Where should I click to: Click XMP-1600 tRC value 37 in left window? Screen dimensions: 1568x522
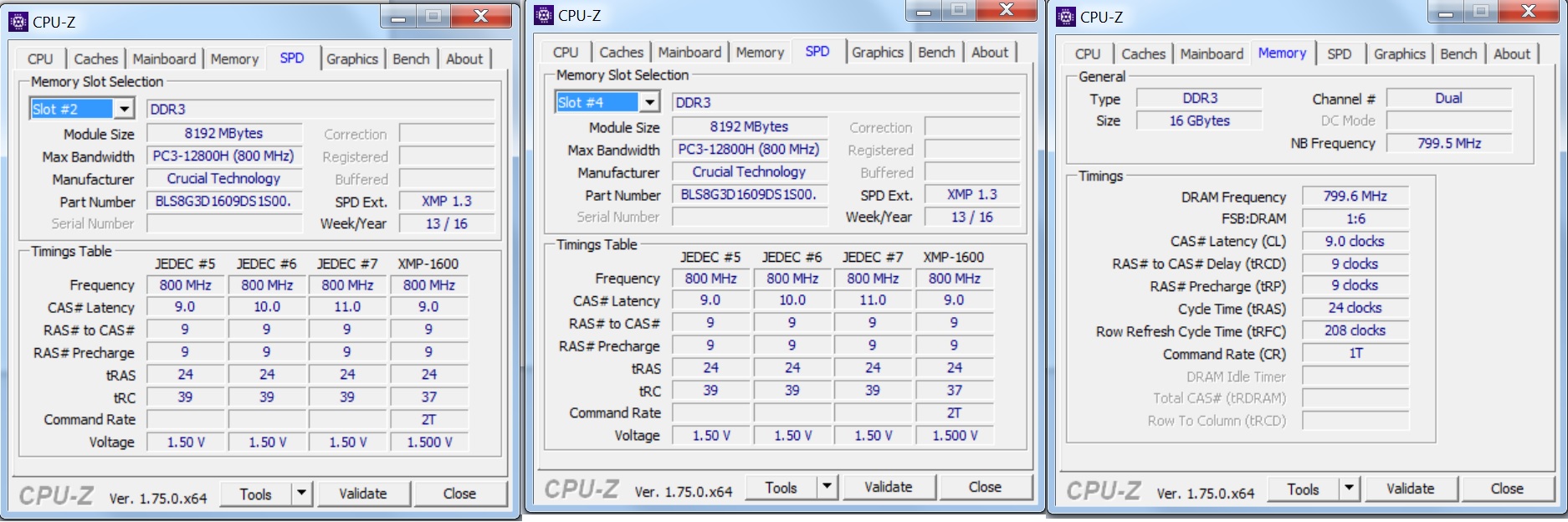(429, 397)
